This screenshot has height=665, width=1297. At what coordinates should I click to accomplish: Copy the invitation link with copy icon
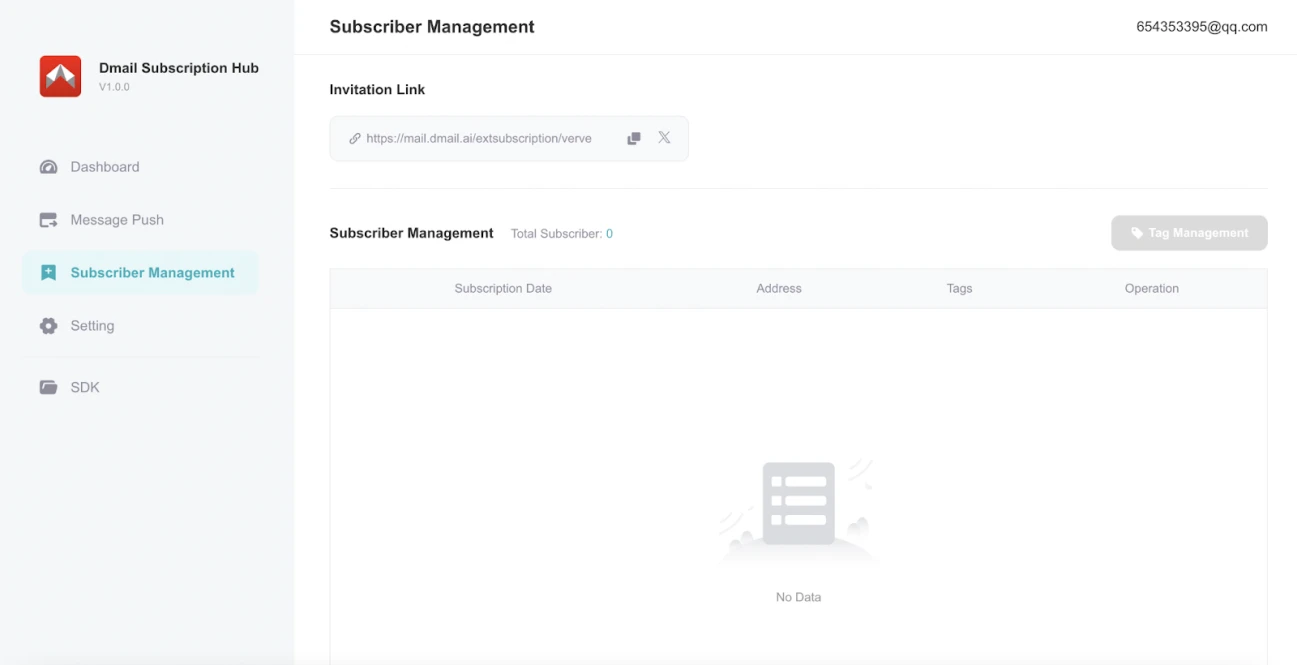[633, 139]
